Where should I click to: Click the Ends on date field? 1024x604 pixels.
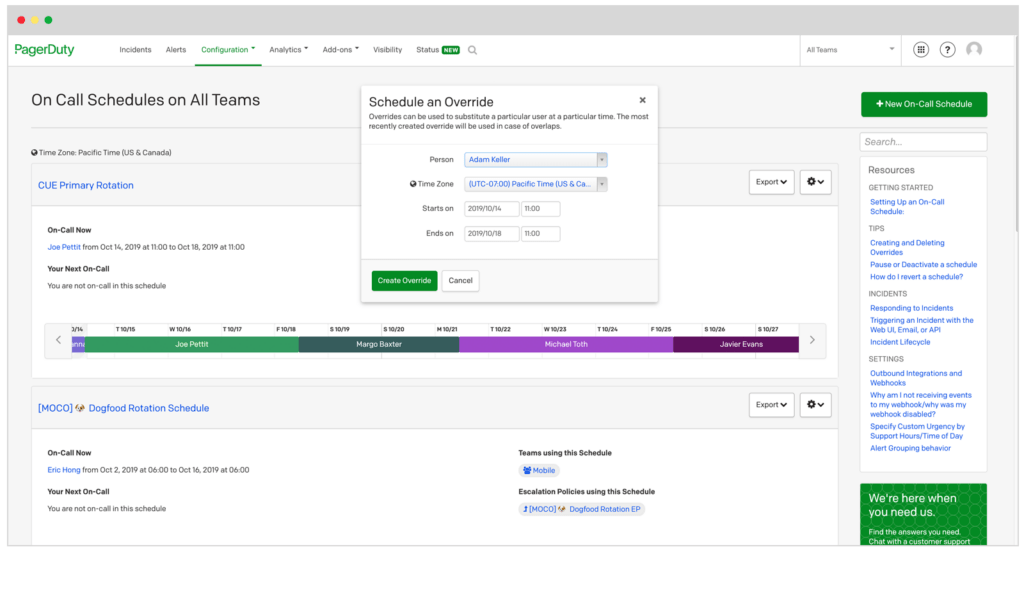tap(492, 234)
